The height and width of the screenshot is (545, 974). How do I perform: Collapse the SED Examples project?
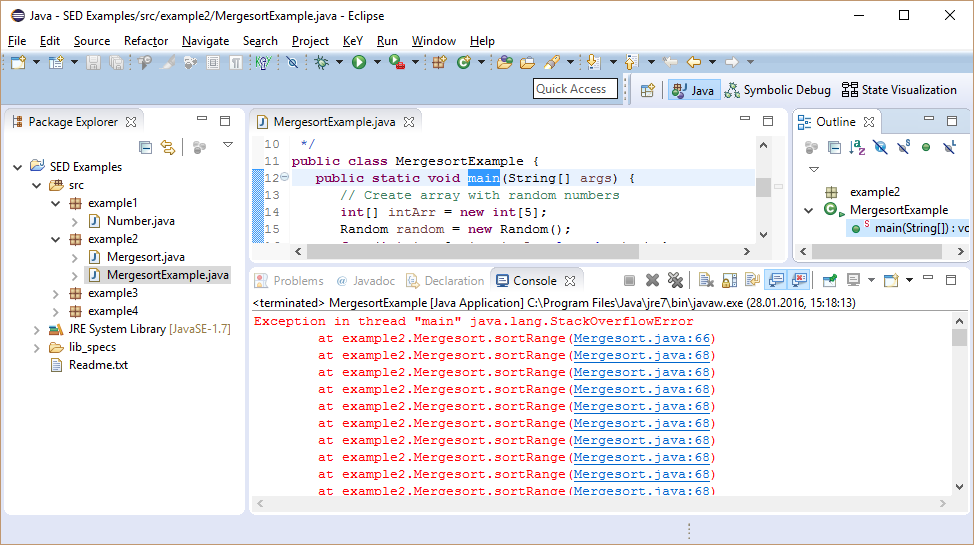(x=18, y=167)
